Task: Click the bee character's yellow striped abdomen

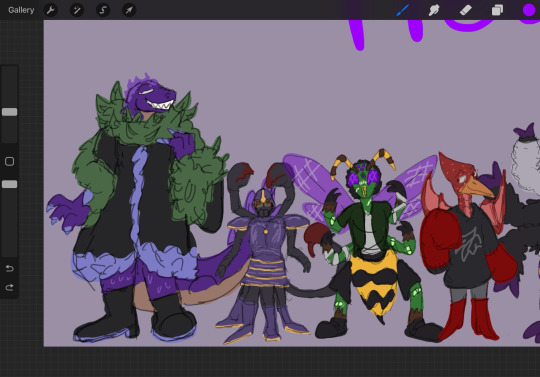Action: (374, 281)
